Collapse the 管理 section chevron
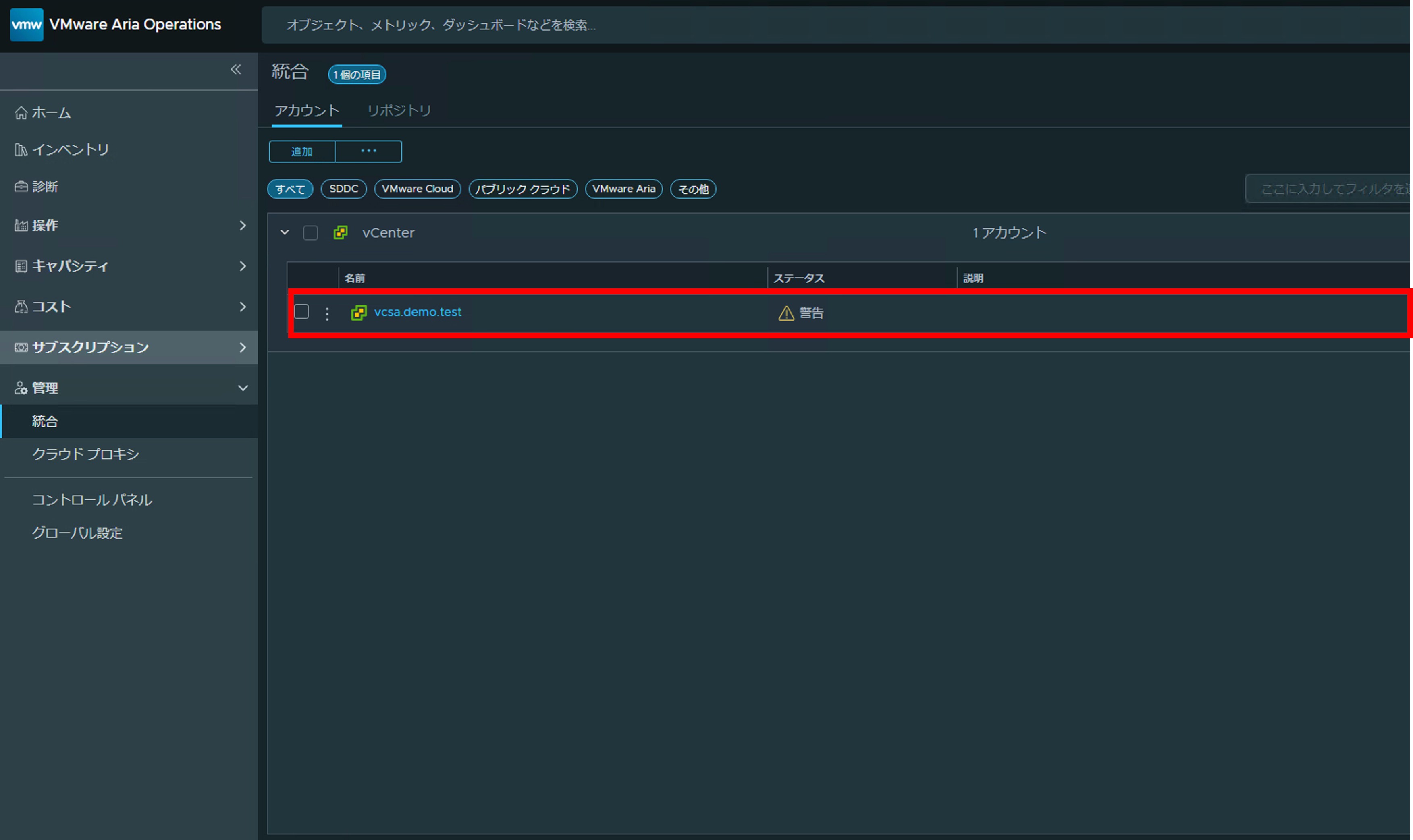 [x=243, y=388]
